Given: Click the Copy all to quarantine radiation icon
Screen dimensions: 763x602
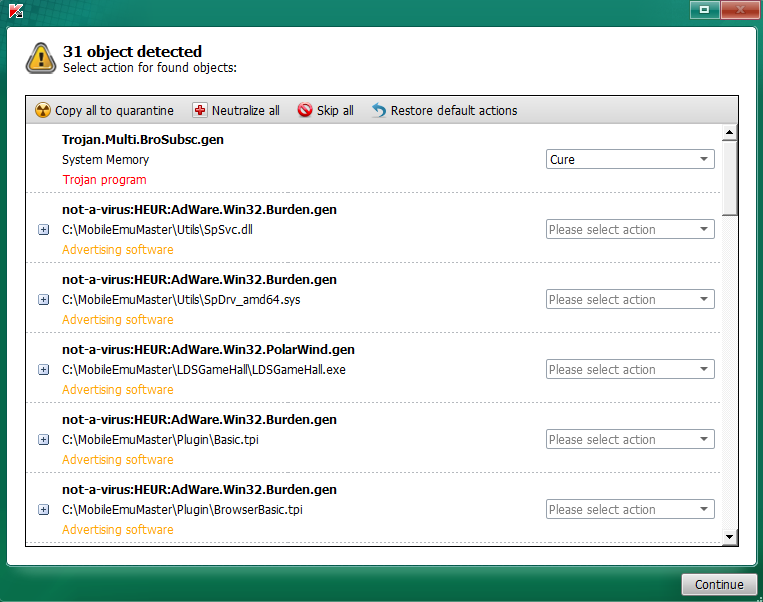Looking at the screenshot, I should pyautogui.click(x=43, y=110).
